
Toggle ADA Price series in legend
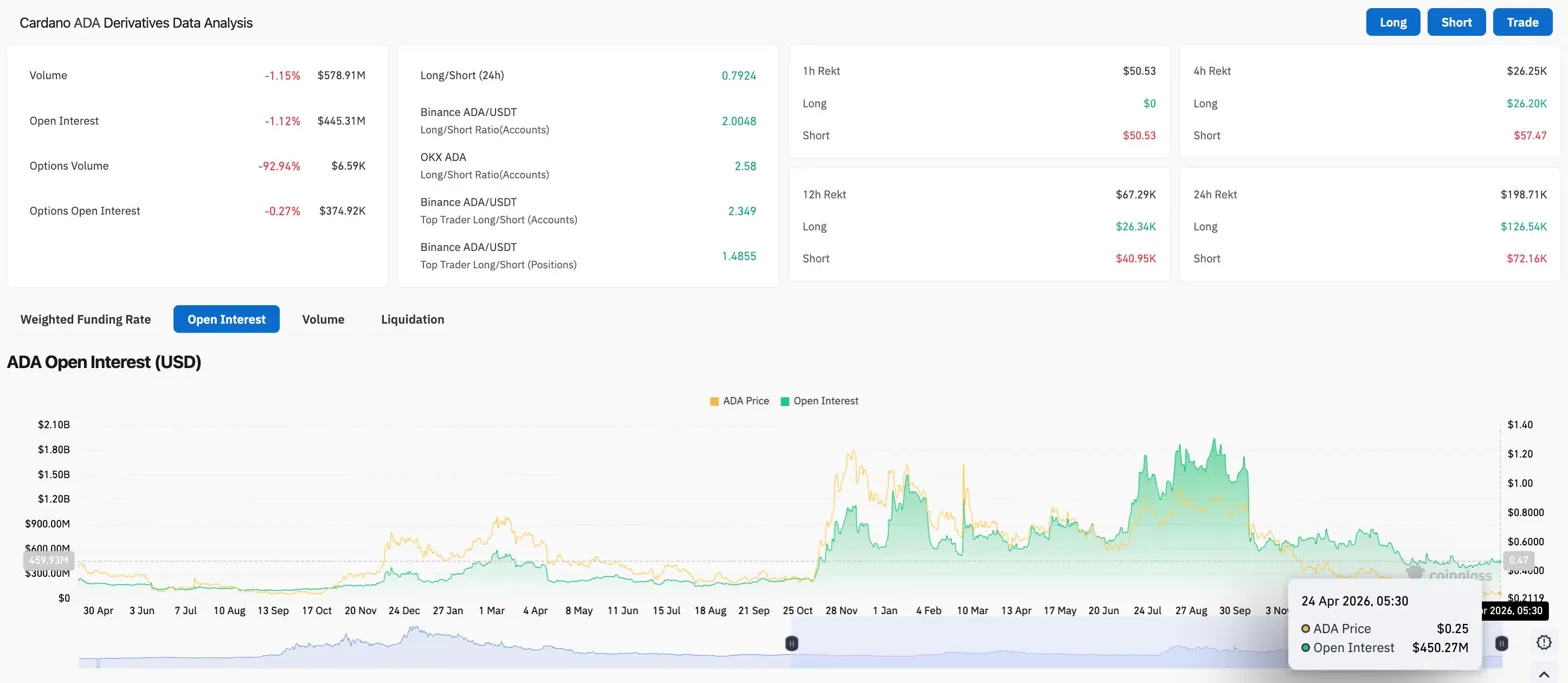pos(746,401)
